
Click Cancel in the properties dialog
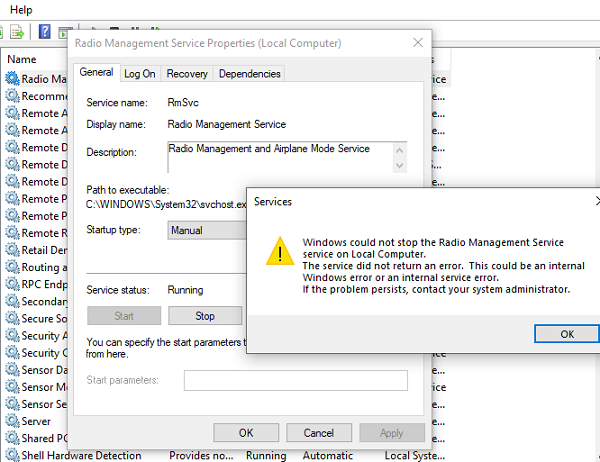[x=319, y=433]
